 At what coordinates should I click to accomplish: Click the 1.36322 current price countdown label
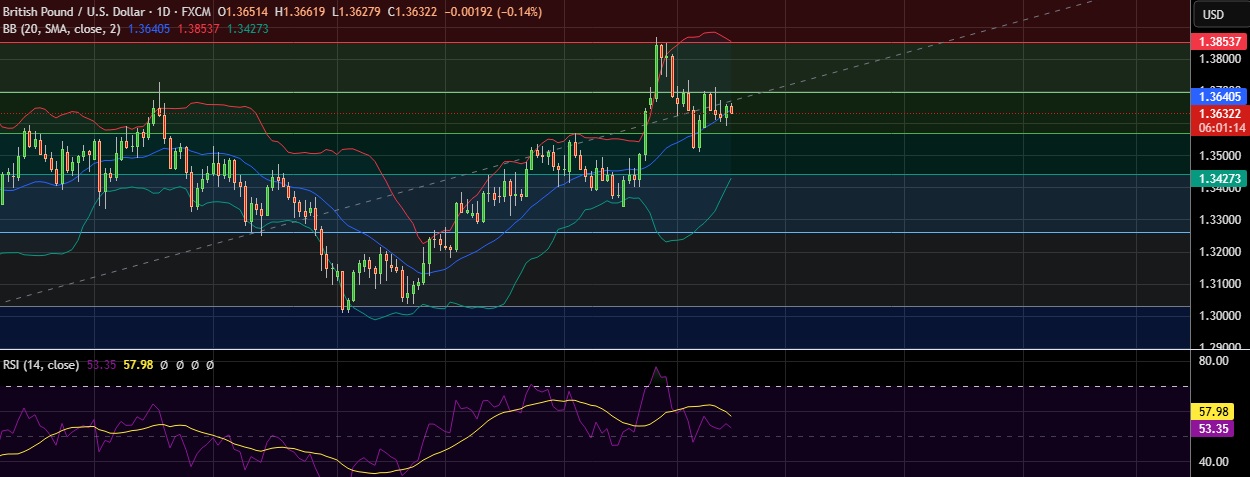(x=1219, y=121)
